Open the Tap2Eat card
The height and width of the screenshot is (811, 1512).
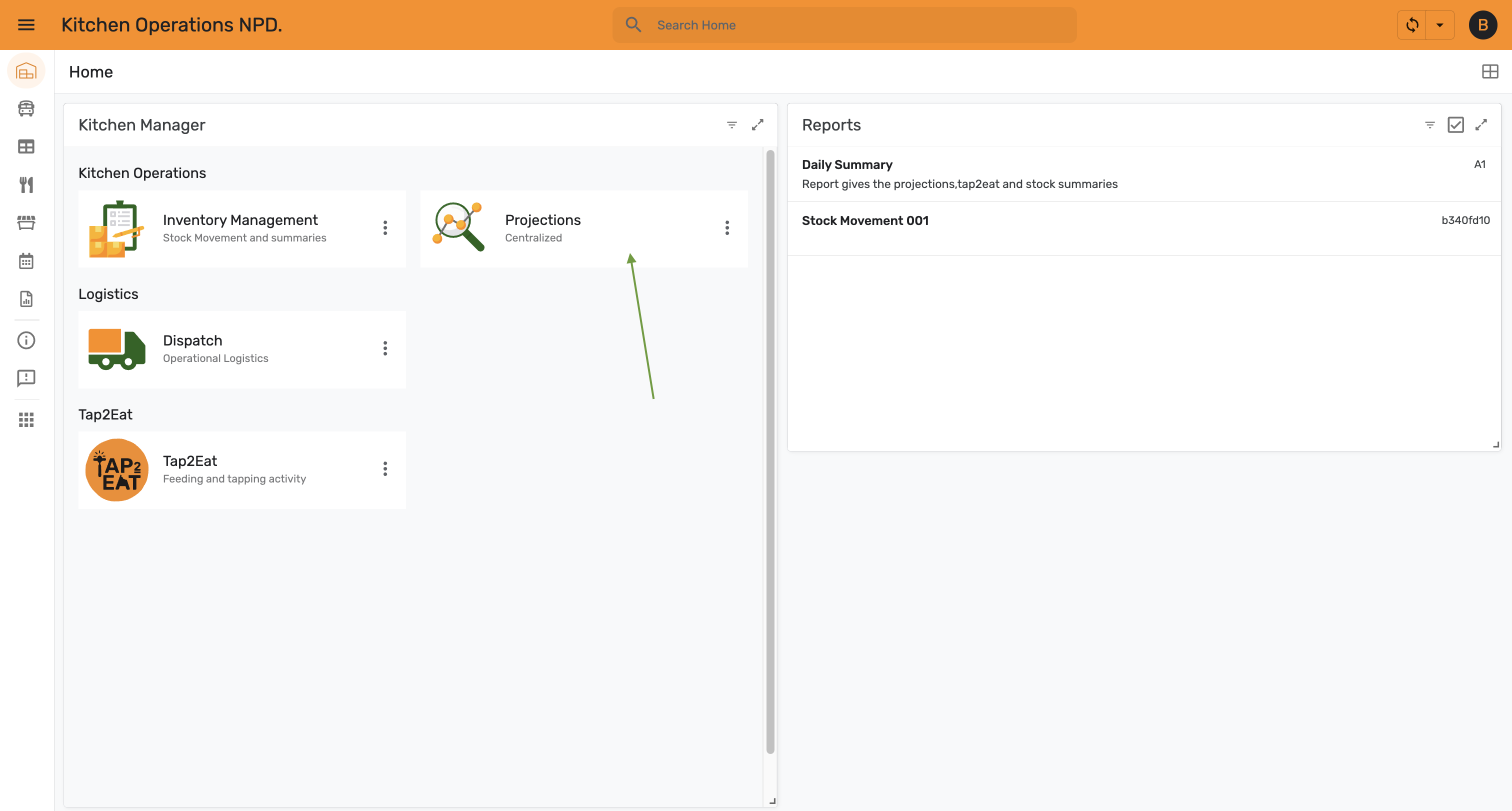pyautogui.click(x=242, y=470)
